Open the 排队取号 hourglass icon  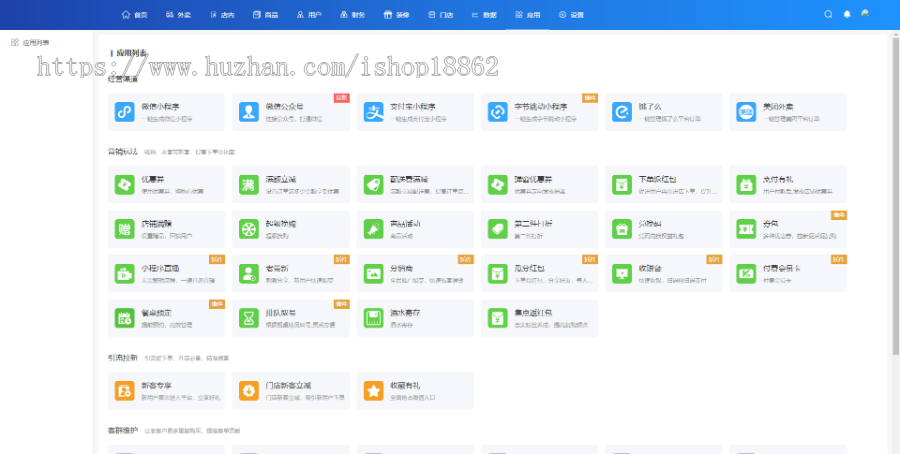coord(249,318)
